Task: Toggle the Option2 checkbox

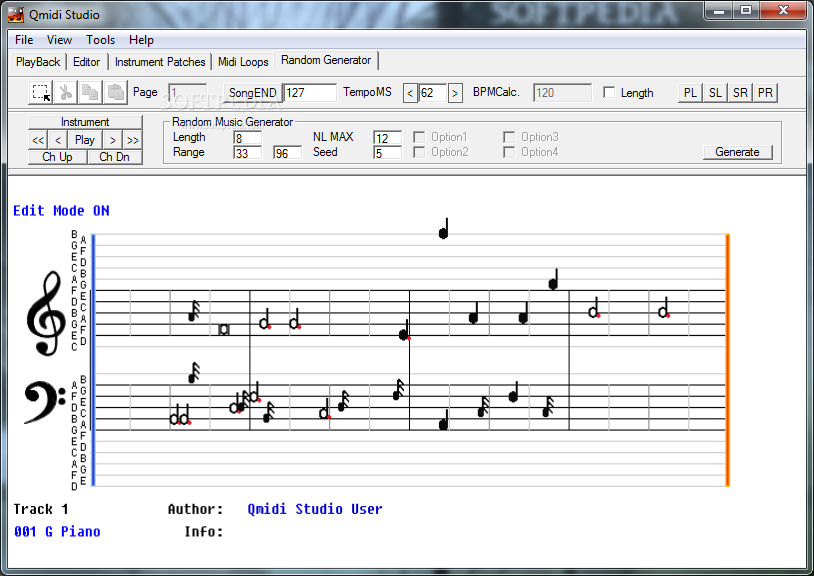Action: pos(419,152)
